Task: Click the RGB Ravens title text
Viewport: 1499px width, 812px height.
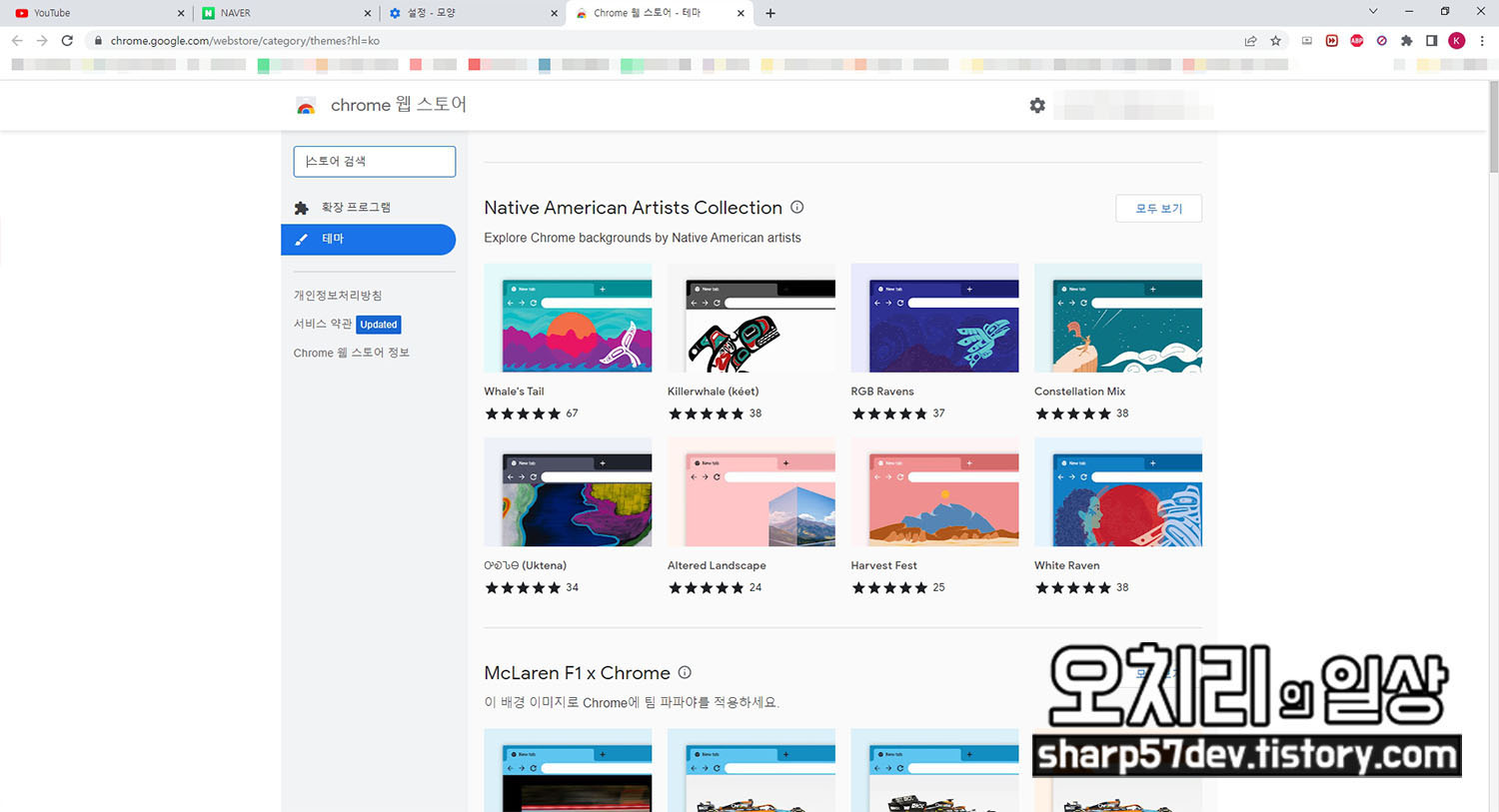Action: coord(882,392)
